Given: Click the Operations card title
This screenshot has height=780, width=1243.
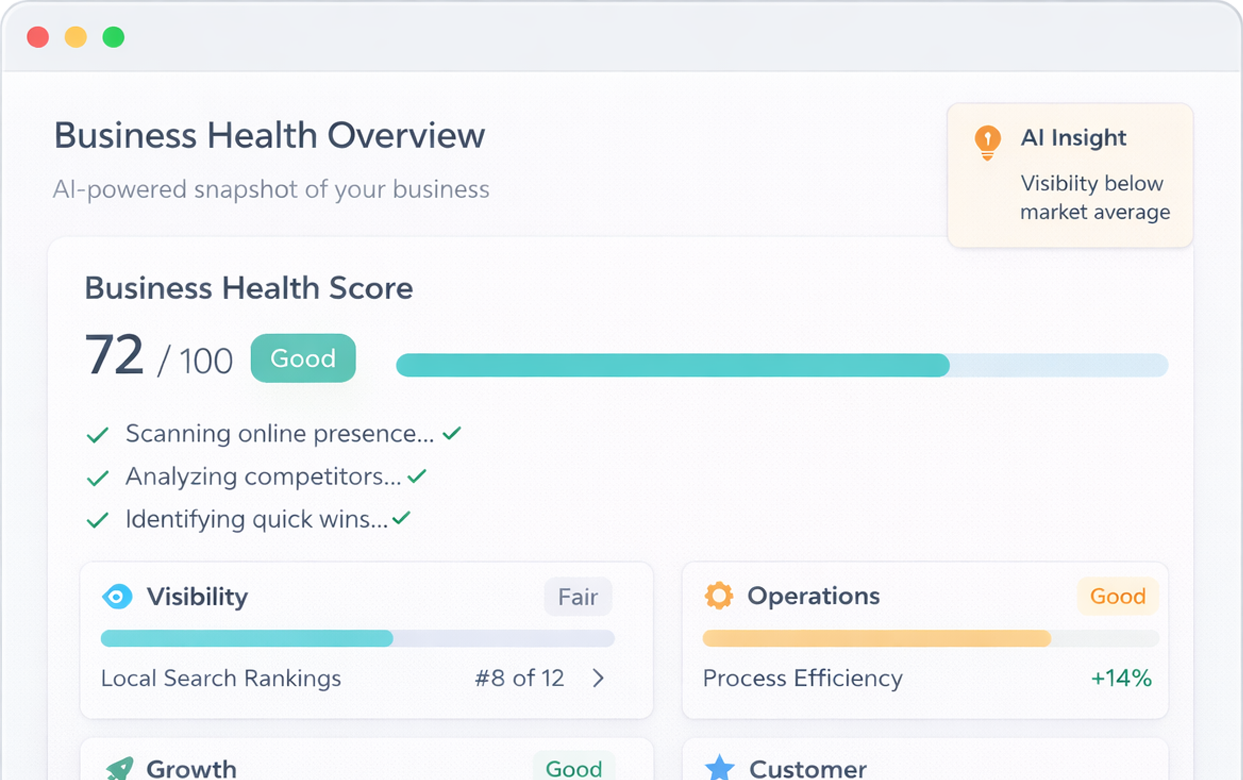Looking at the screenshot, I should pyautogui.click(x=814, y=596).
